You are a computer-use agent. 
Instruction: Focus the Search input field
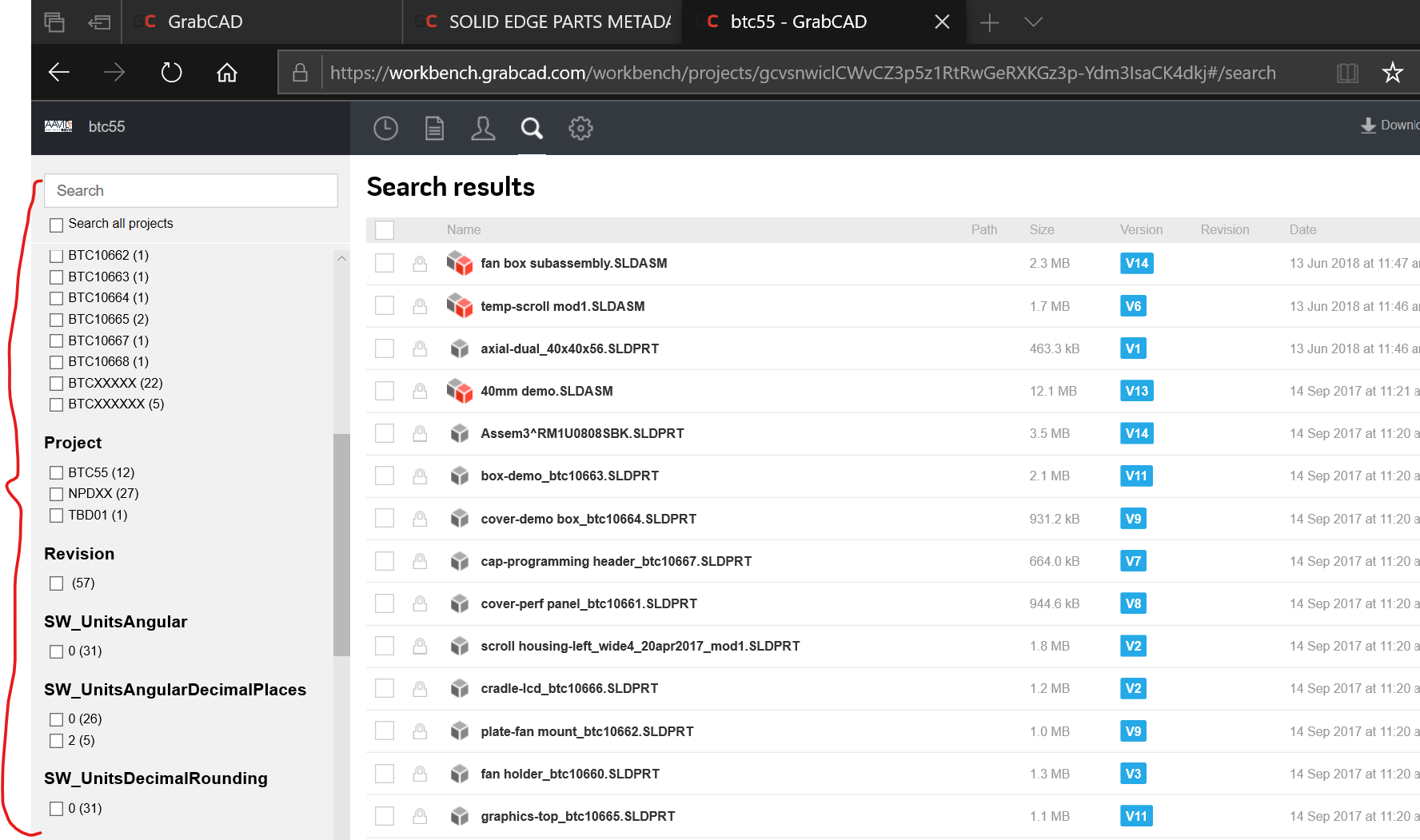click(x=191, y=190)
